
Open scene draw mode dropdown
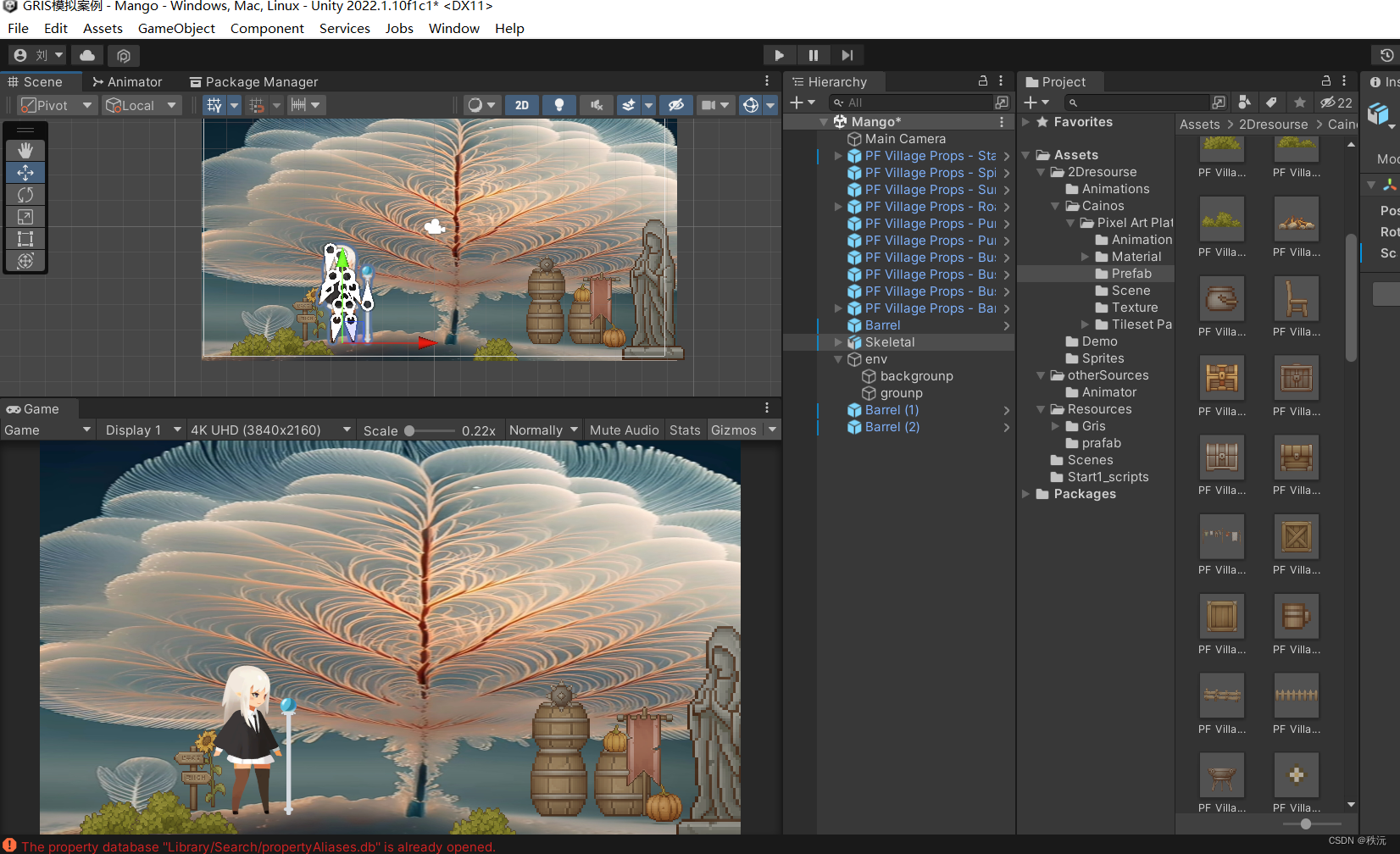pyautogui.click(x=481, y=105)
